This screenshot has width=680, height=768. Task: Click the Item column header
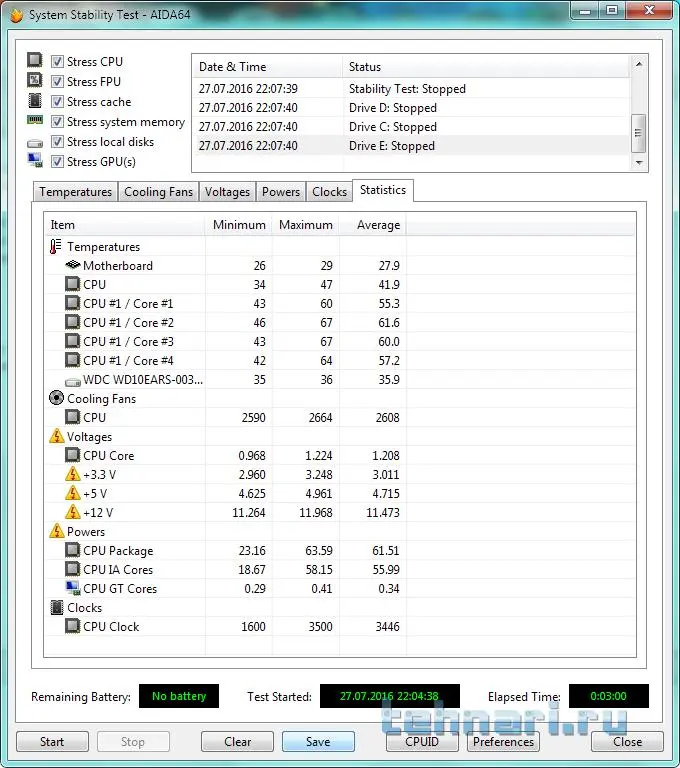tap(124, 225)
